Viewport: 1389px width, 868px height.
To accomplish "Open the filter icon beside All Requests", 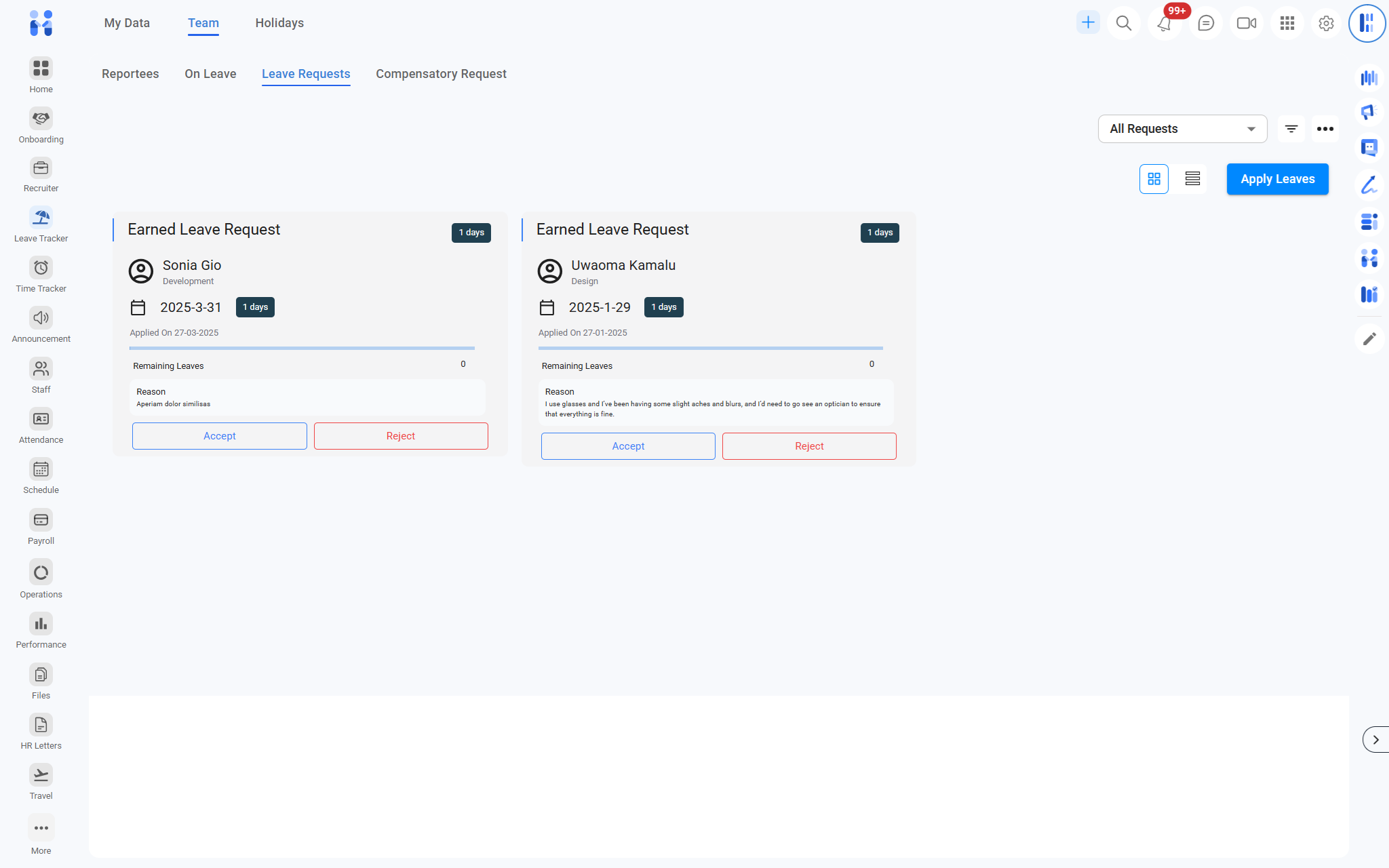I will coord(1291,129).
